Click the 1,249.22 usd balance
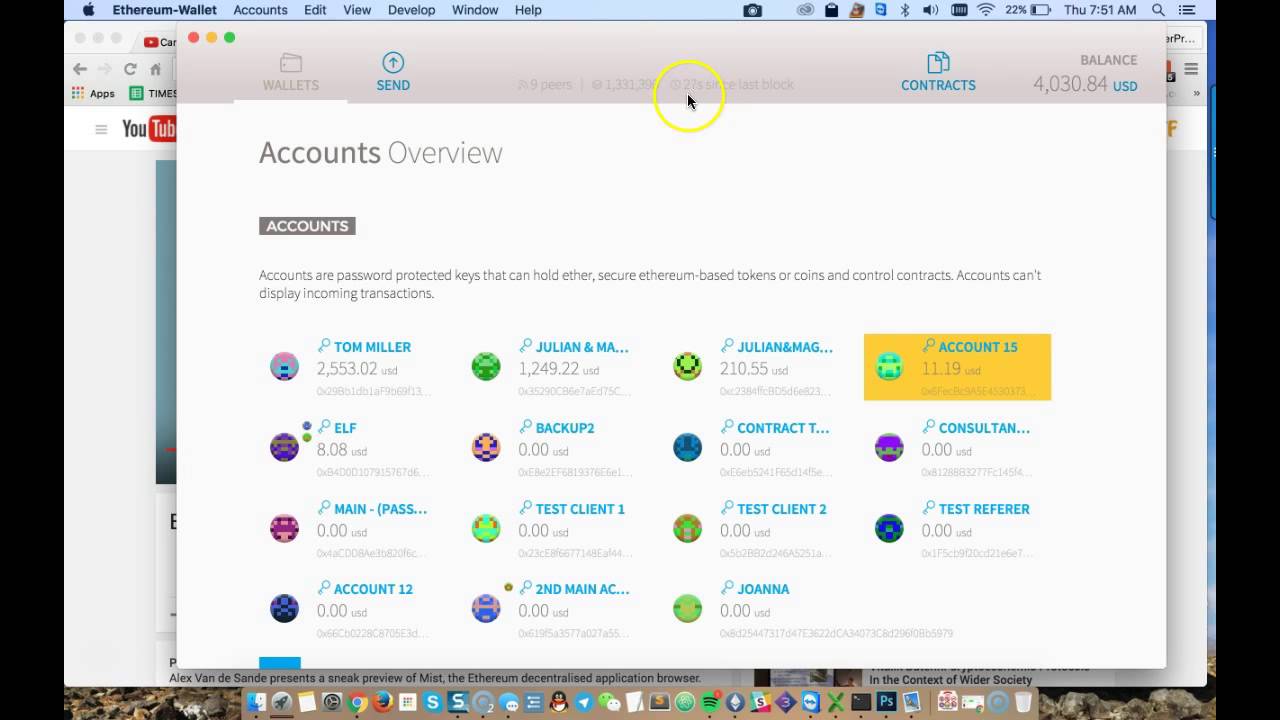The width and height of the screenshot is (1280, 720). click(558, 368)
